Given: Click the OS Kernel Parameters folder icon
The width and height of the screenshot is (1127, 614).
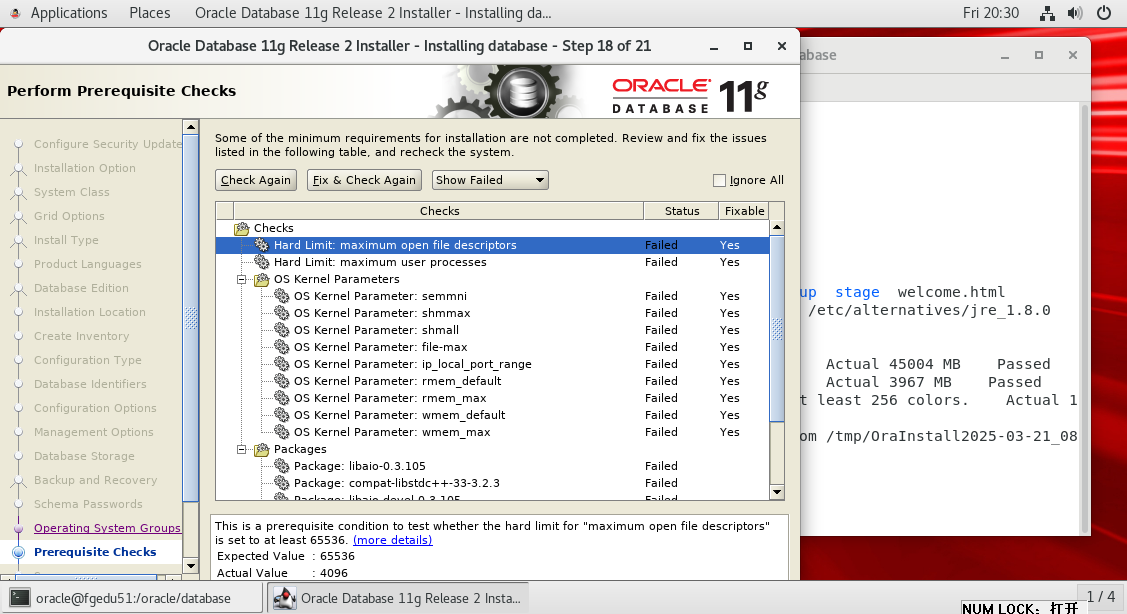Looking at the screenshot, I should tap(262, 279).
